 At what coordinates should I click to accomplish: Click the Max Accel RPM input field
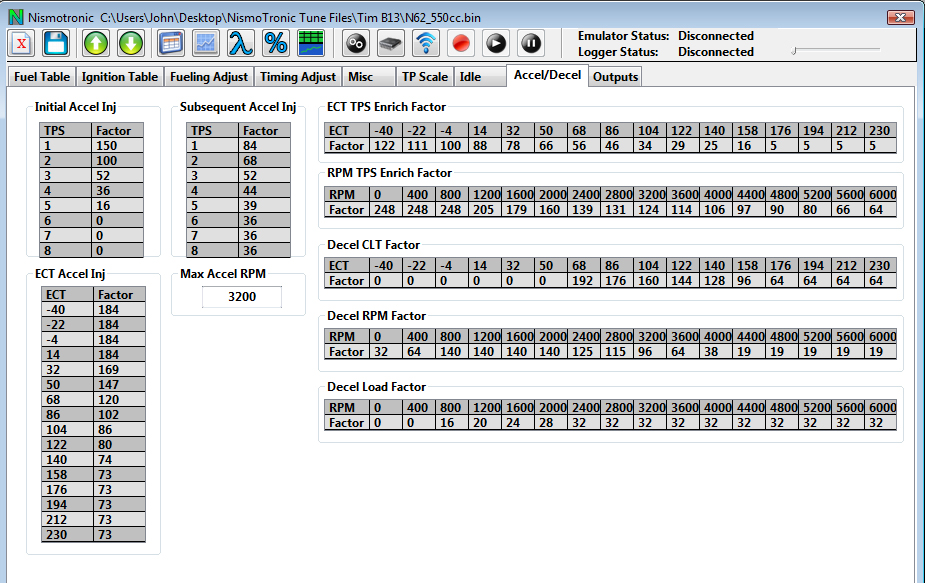point(241,297)
